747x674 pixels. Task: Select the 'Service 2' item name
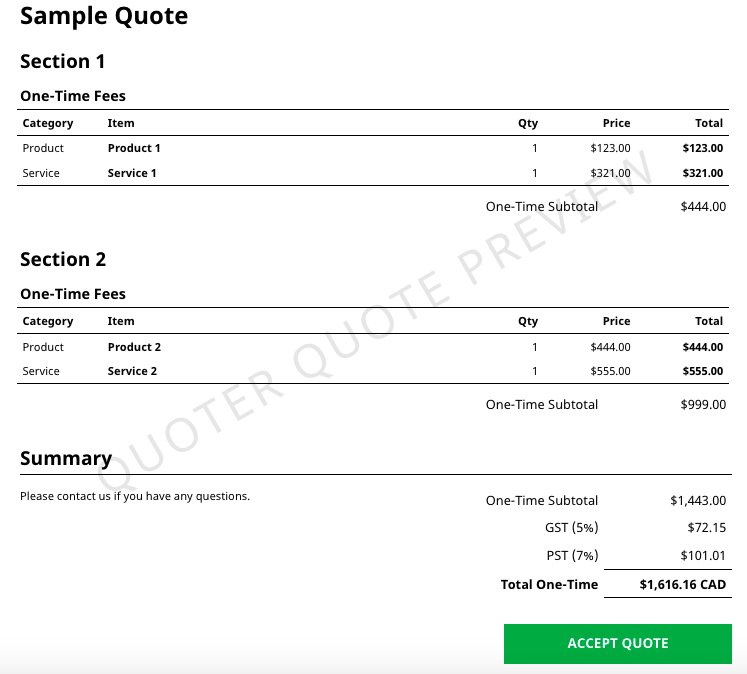click(x=132, y=371)
